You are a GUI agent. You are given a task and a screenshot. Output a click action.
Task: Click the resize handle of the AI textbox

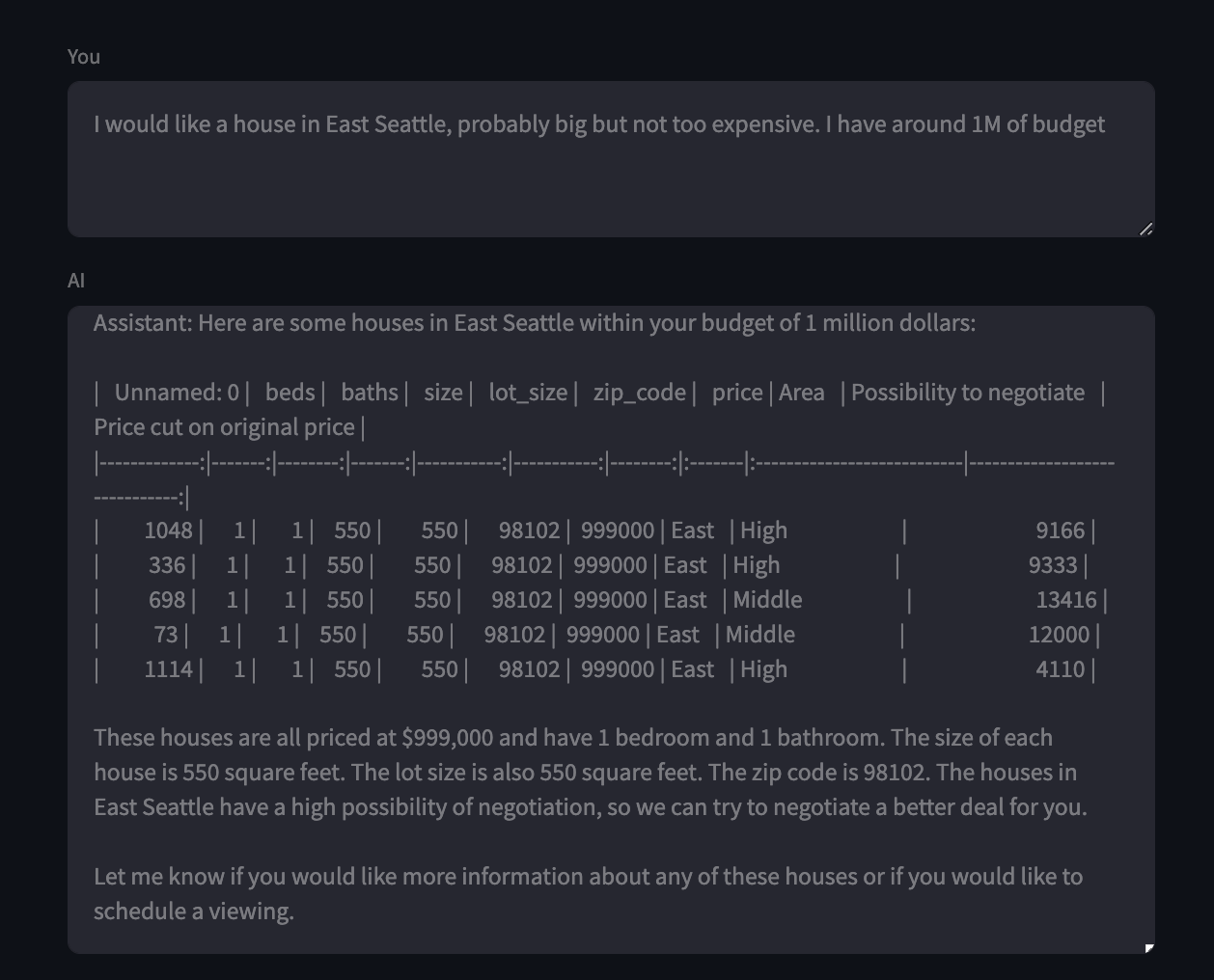tap(1148, 948)
